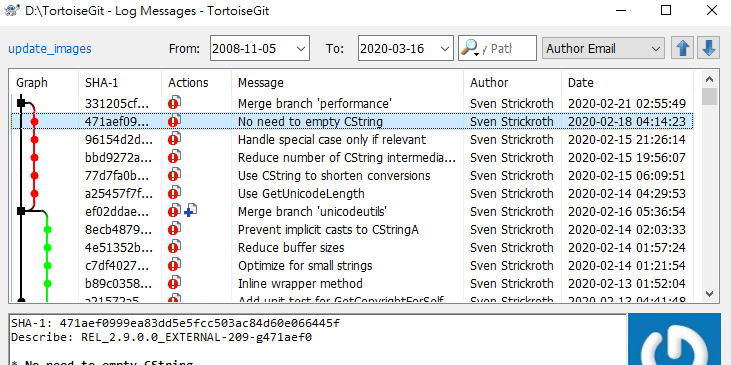Click the Message column header
The width and height of the screenshot is (731, 365).
[x=261, y=83]
